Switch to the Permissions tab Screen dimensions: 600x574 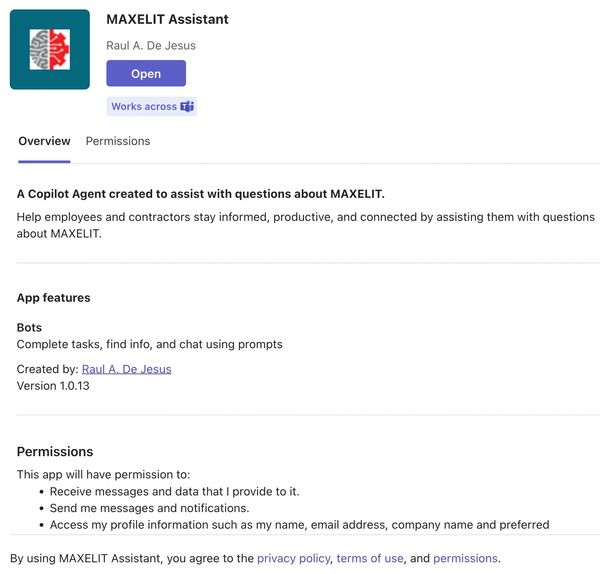tap(118, 142)
